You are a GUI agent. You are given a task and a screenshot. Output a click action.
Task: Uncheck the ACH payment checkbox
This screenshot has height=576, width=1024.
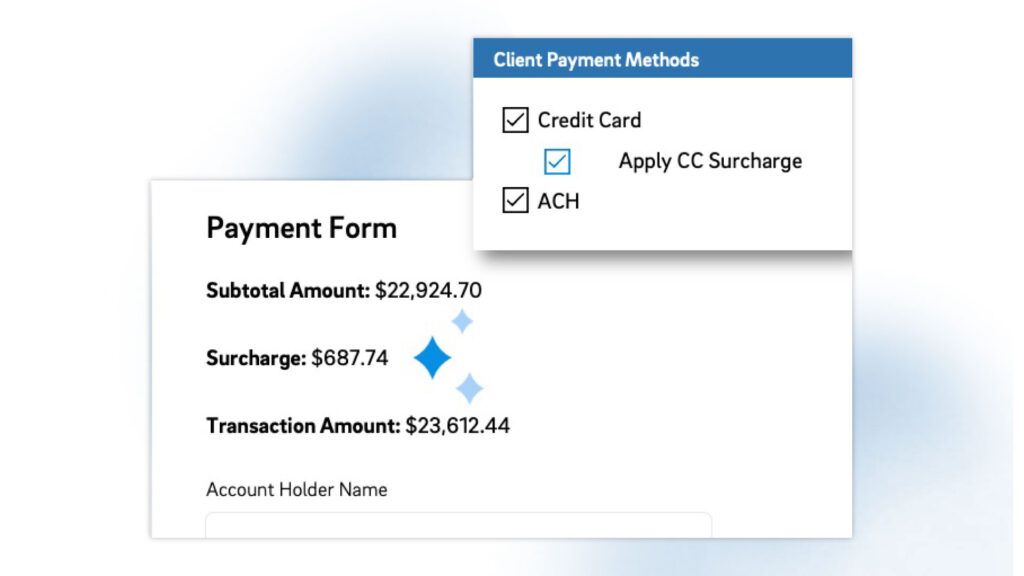pos(515,201)
